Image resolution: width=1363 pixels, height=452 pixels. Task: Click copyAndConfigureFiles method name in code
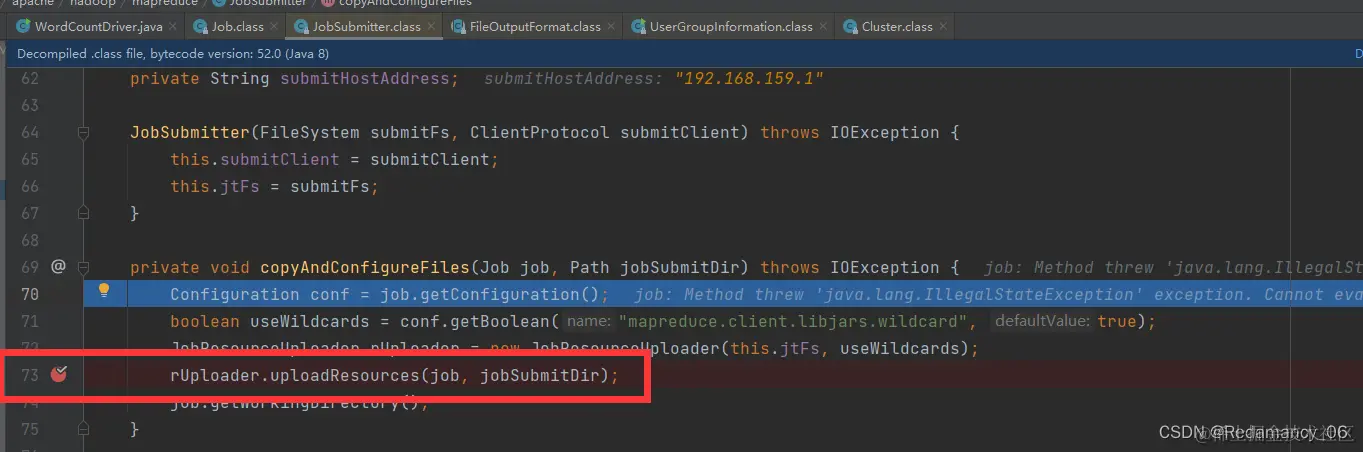point(364,267)
